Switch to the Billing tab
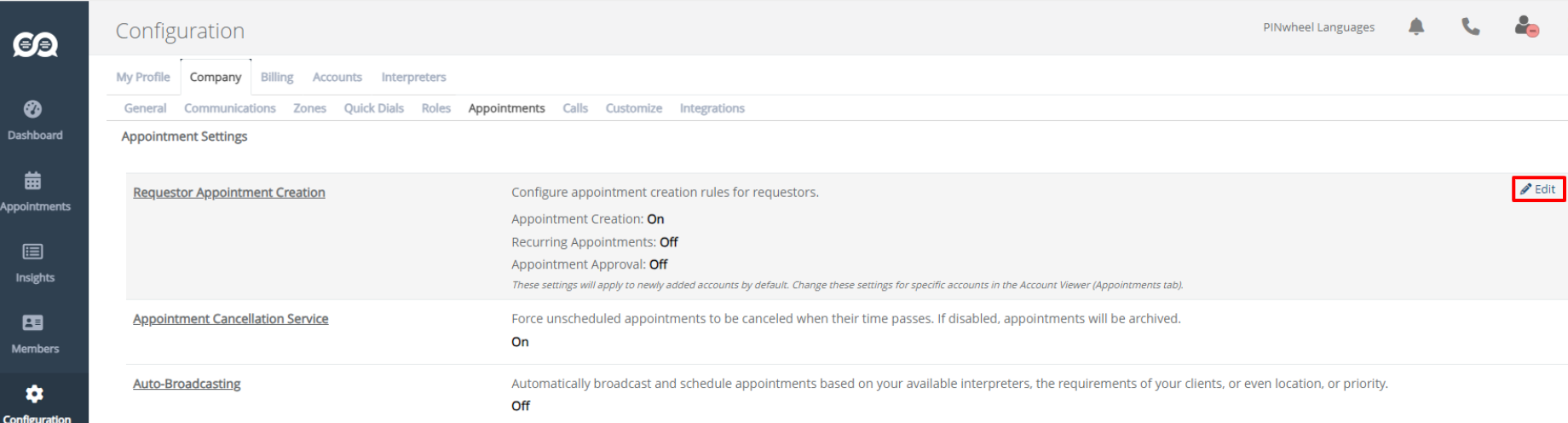This screenshot has width=1568, height=423. click(277, 77)
